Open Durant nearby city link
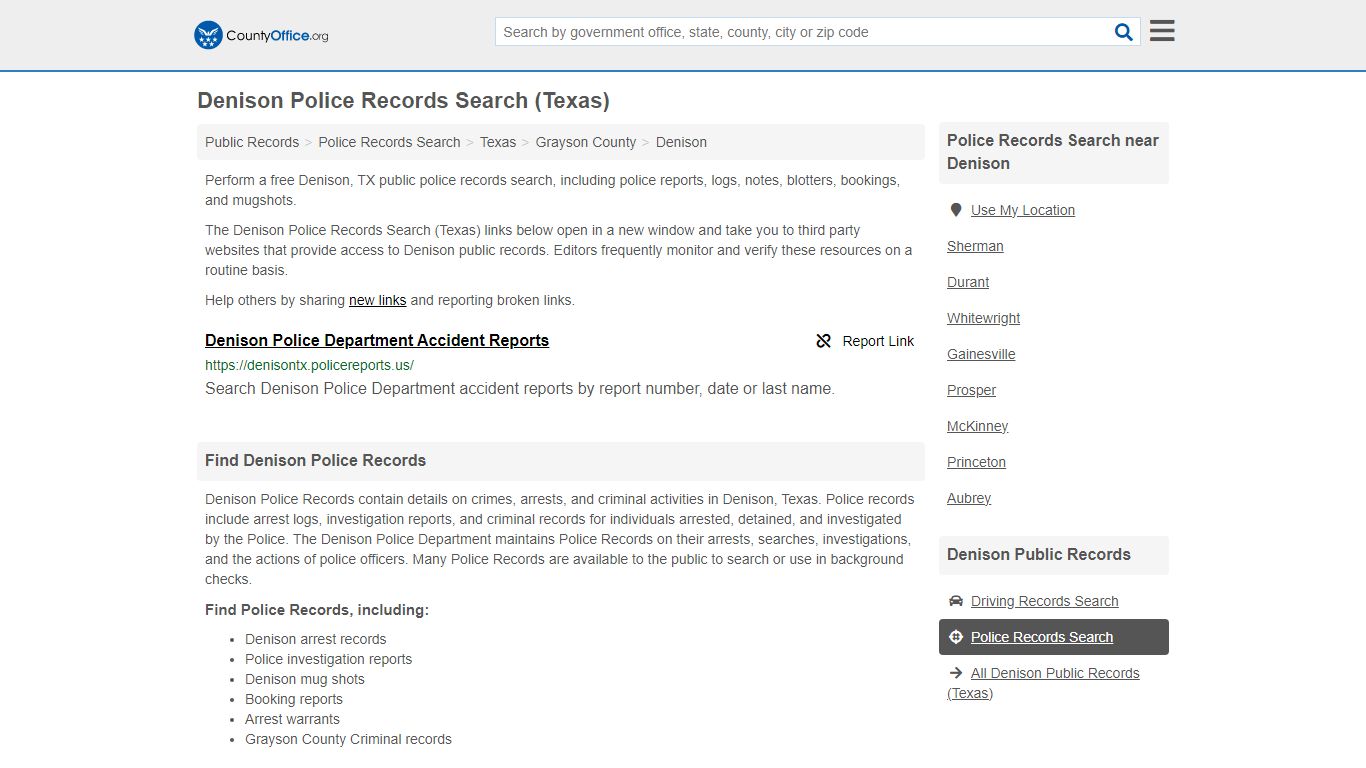This screenshot has width=1366, height=768. (x=968, y=282)
